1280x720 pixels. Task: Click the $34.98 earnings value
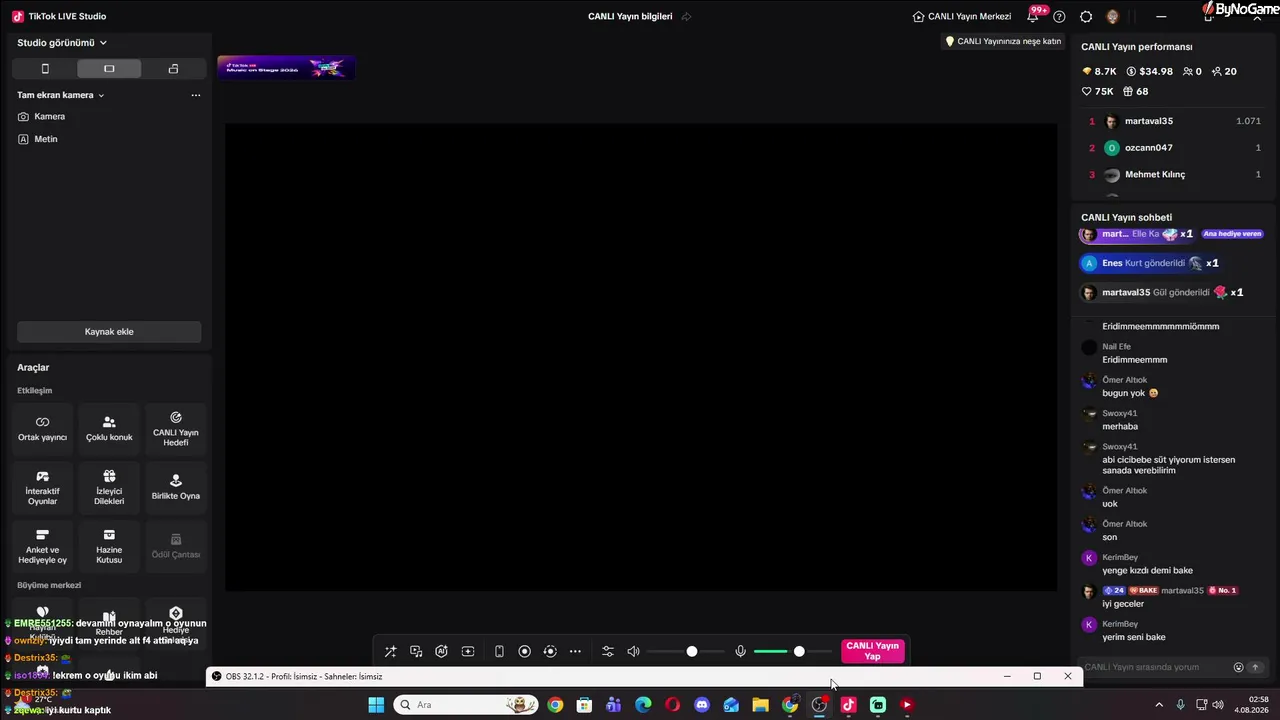tap(1149, 72)
